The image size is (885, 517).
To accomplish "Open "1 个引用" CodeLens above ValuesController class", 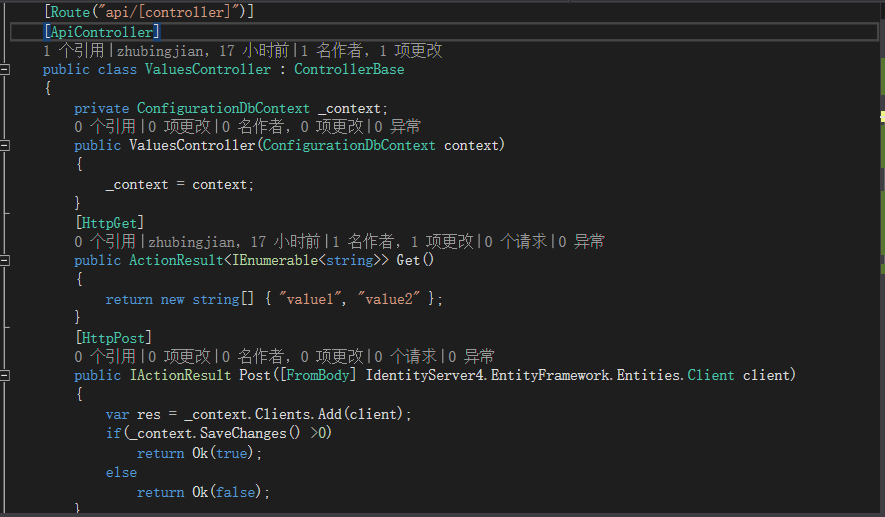I will [x=73, y=51].
